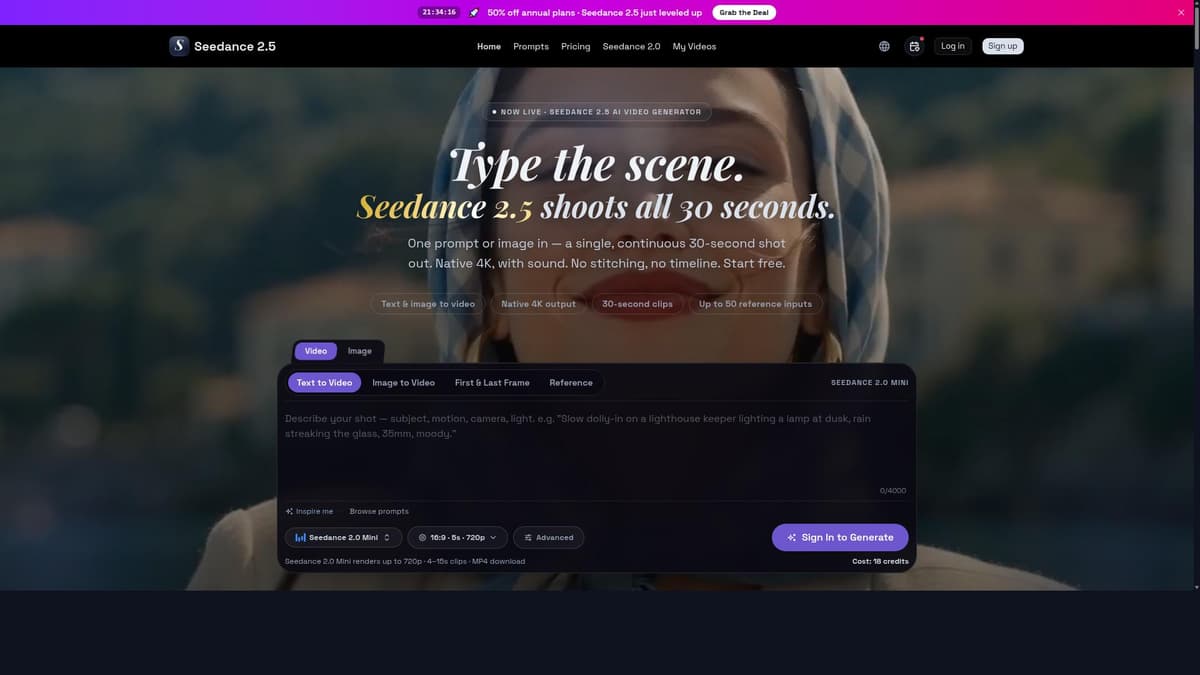This screenshot has height=675, width=1200.
Task: Open the Prompts nav link
Action: coord(531,46)
